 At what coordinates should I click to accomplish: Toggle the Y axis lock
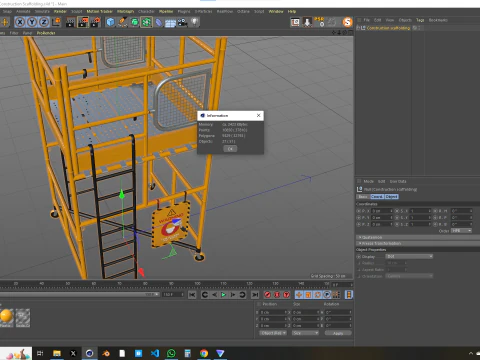[x=32, y=22]
